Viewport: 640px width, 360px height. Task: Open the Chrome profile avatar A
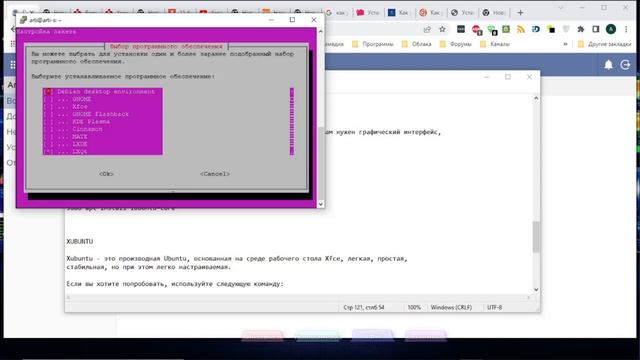[x=611, y=29]
